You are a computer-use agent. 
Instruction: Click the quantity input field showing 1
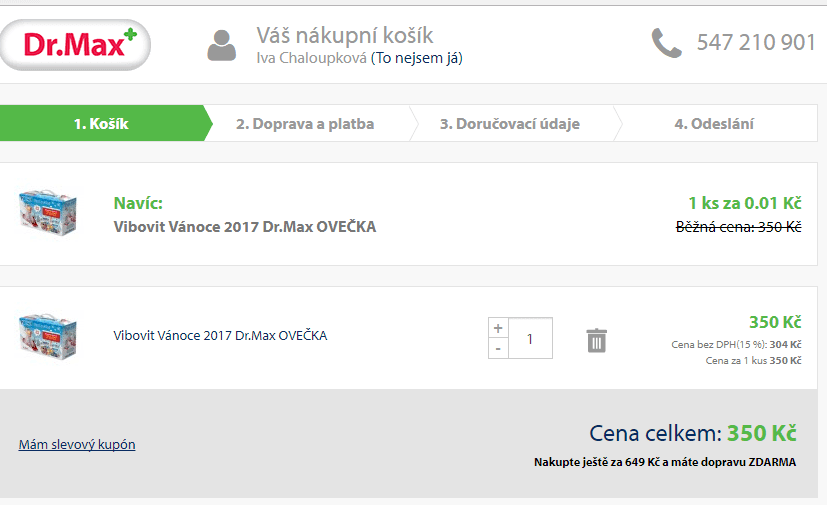tap(530, 338)
